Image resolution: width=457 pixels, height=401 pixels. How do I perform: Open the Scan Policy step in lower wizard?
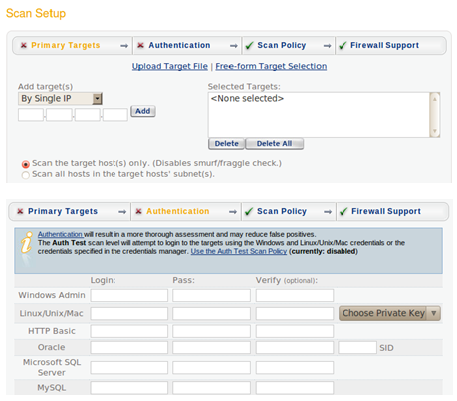[x=282, y=211]
